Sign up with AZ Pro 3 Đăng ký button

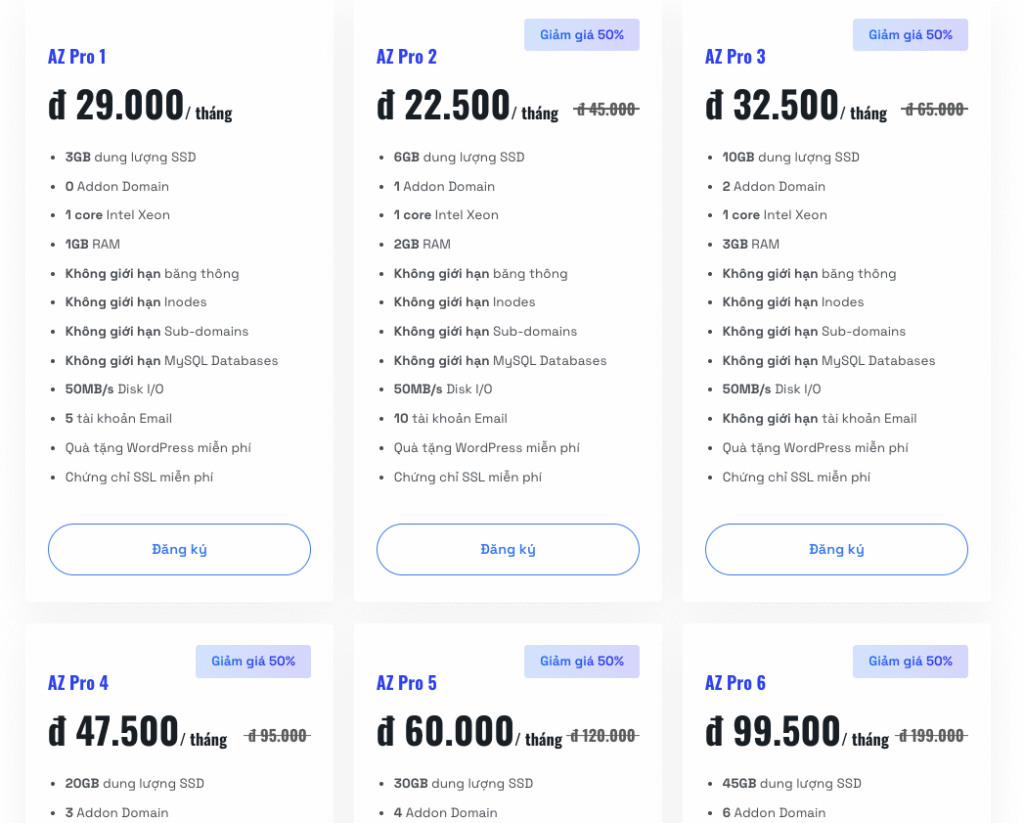pyautogui.click(x=836, y=549)
